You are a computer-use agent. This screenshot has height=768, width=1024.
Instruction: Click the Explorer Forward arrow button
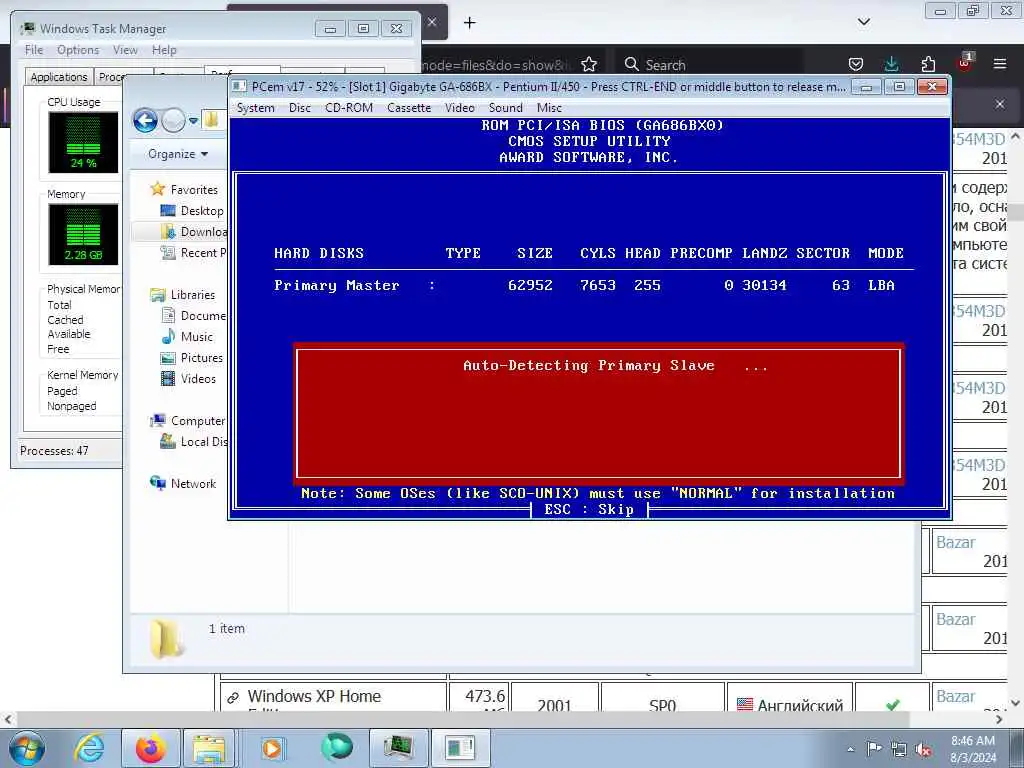[173, 121]
